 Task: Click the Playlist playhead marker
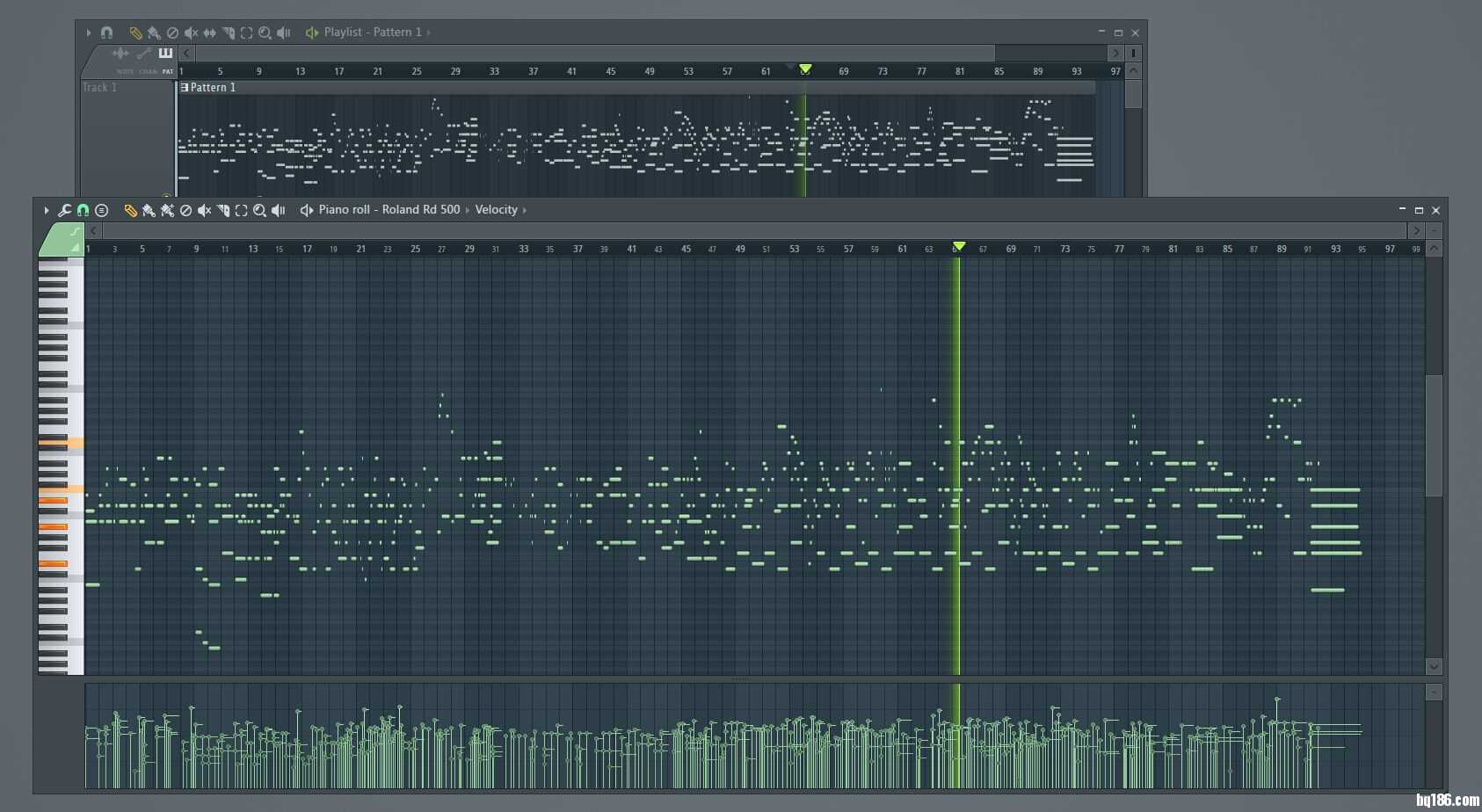coord(805,69)
